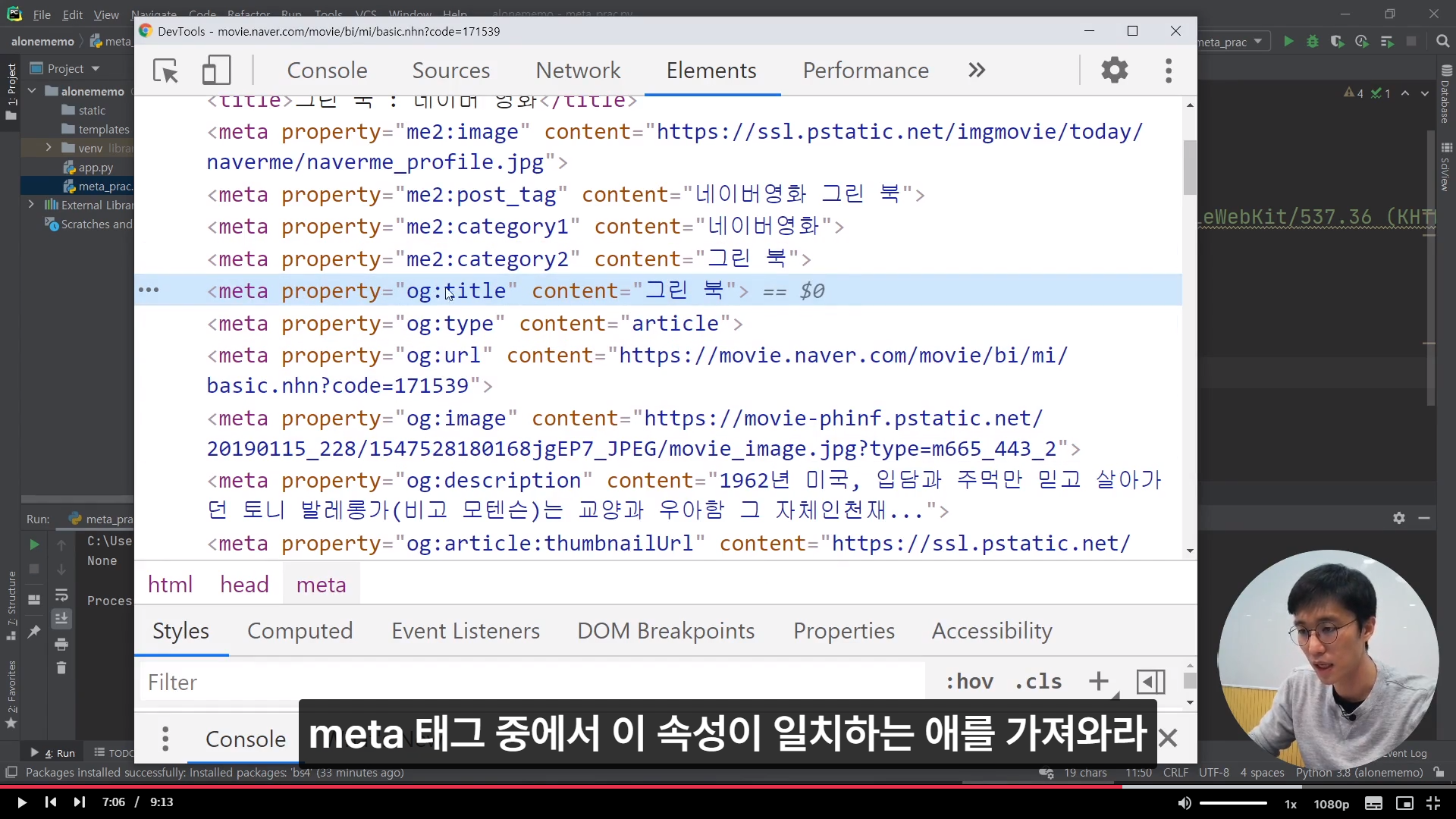Viewport: 1456px width, 819px height.
Task: Run meta_prac with green play icon
Action: point(1288,42)
